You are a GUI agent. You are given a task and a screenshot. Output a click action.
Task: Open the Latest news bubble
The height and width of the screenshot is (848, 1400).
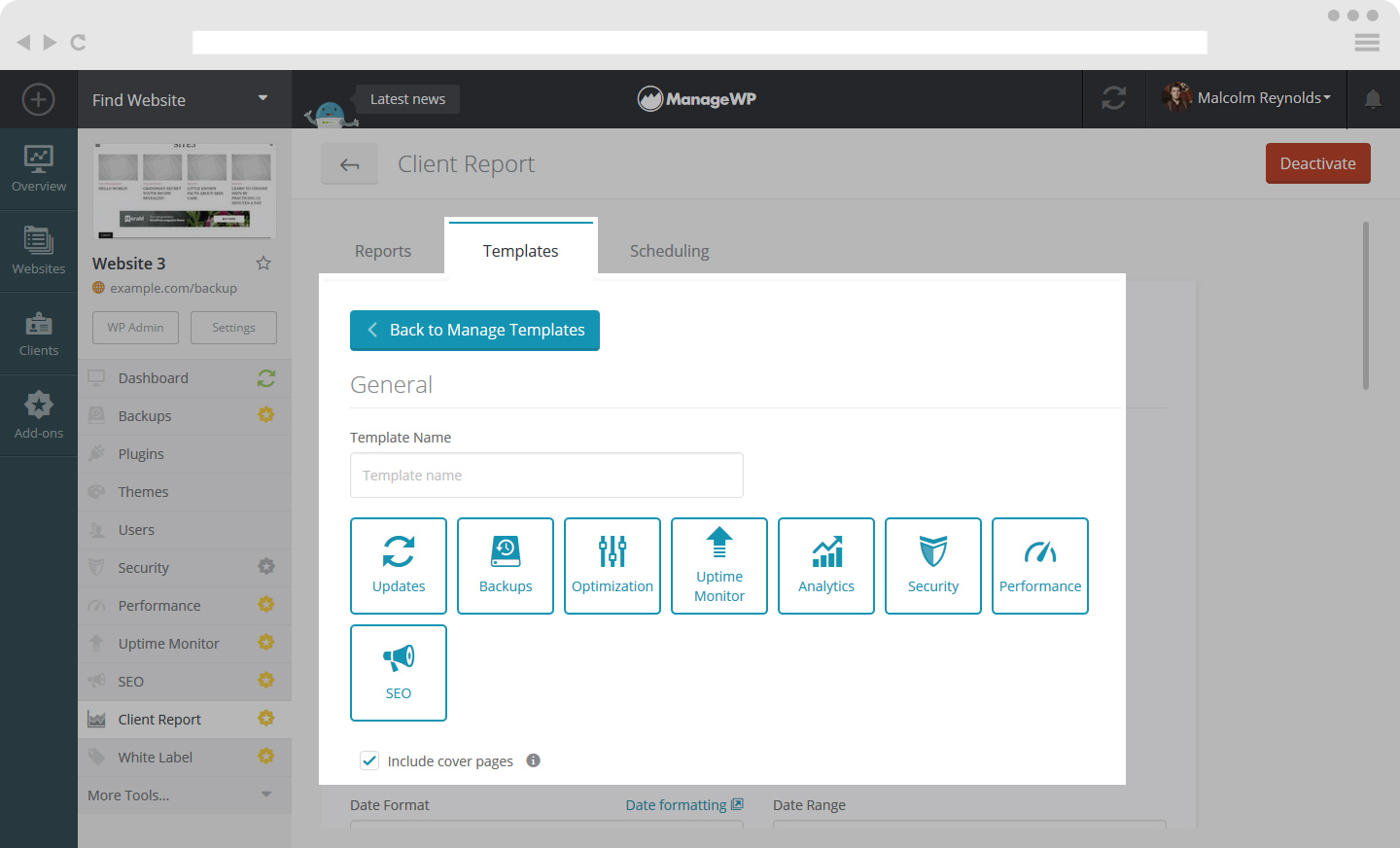(407, 99)
